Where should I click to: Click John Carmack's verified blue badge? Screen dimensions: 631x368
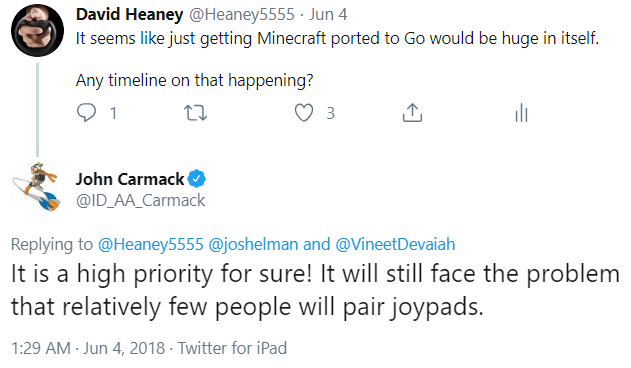[x=197, y=179]
